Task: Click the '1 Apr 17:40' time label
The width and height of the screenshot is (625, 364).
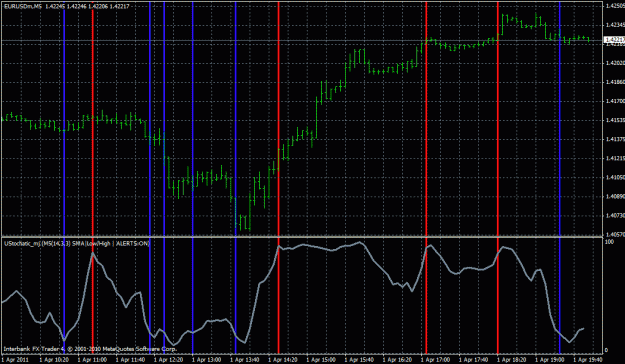Action: point(474,360)
